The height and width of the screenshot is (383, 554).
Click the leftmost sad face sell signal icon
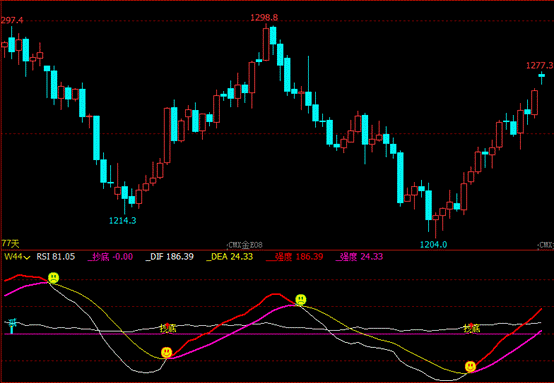coord(53,278)
